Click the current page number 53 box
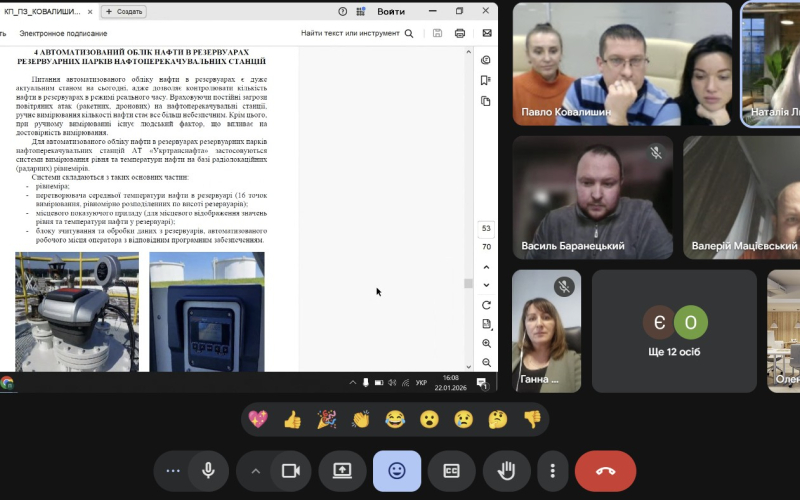The image size is (800, 500). tap(486, 229)
